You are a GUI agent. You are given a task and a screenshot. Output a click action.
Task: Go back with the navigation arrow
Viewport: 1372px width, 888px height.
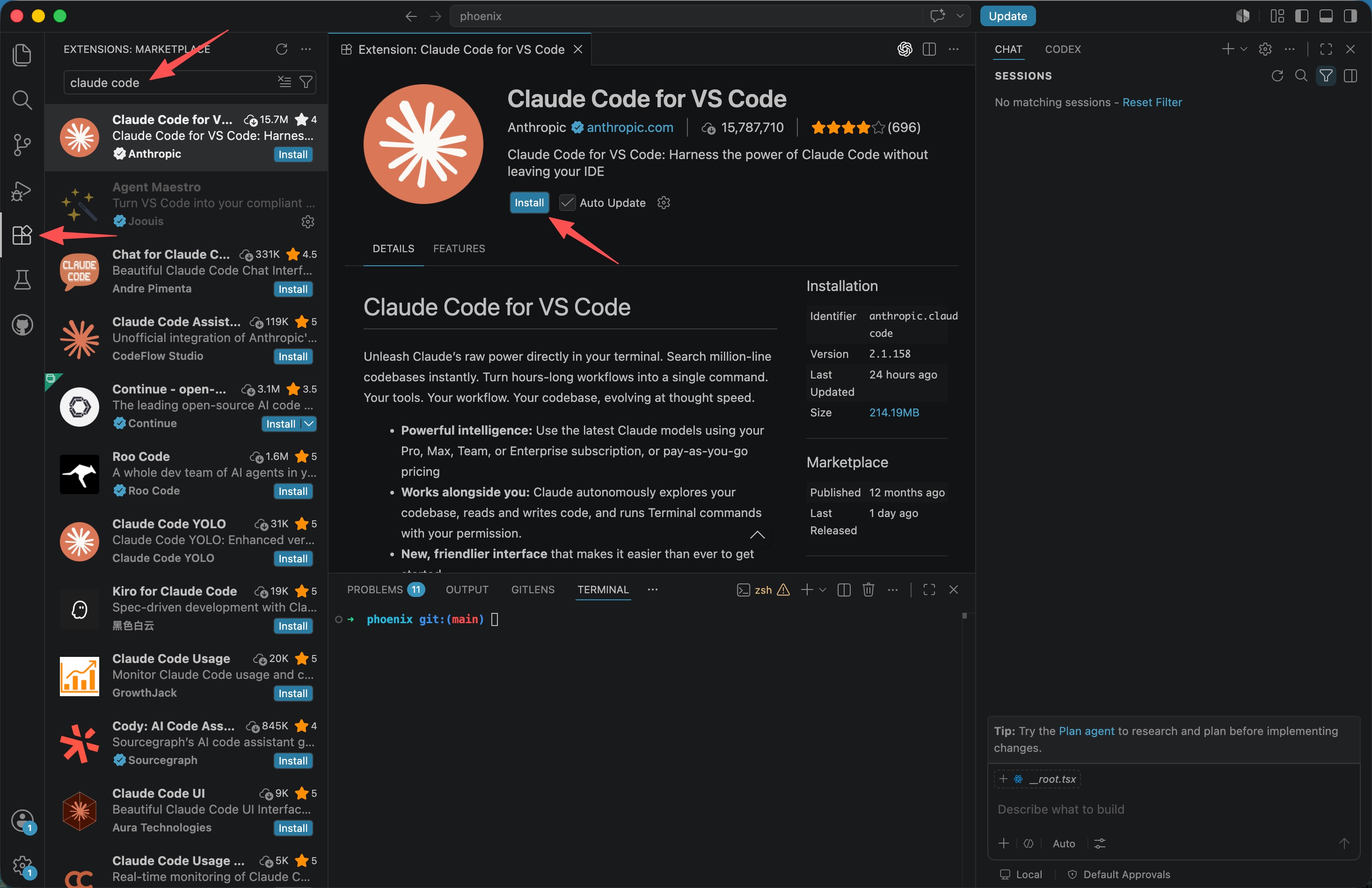pyautogui.click(x=410, y=16)
